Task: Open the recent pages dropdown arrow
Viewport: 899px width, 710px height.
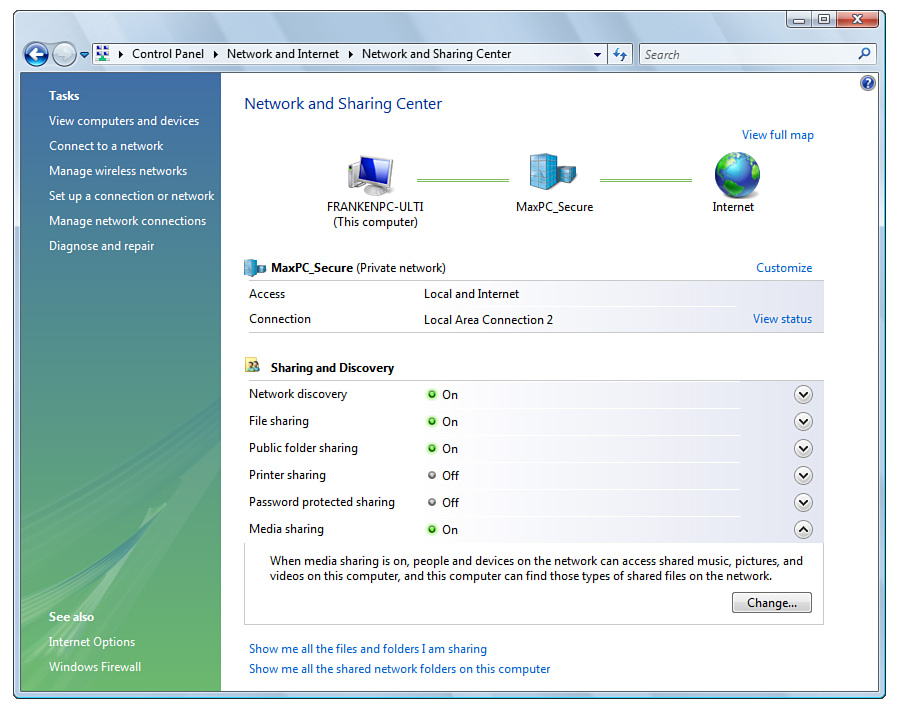Action: (84, 55)
